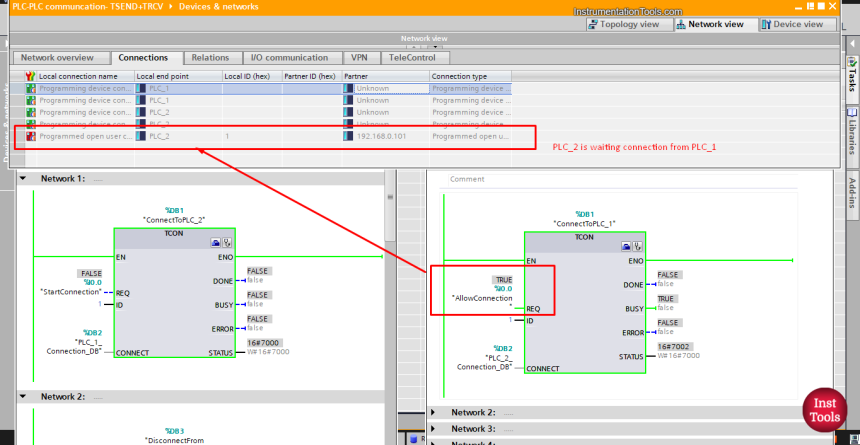The height and width of the screenshot is (445, 860).
Task: Expand Network 3 in right editor
Action: [433, 429]
